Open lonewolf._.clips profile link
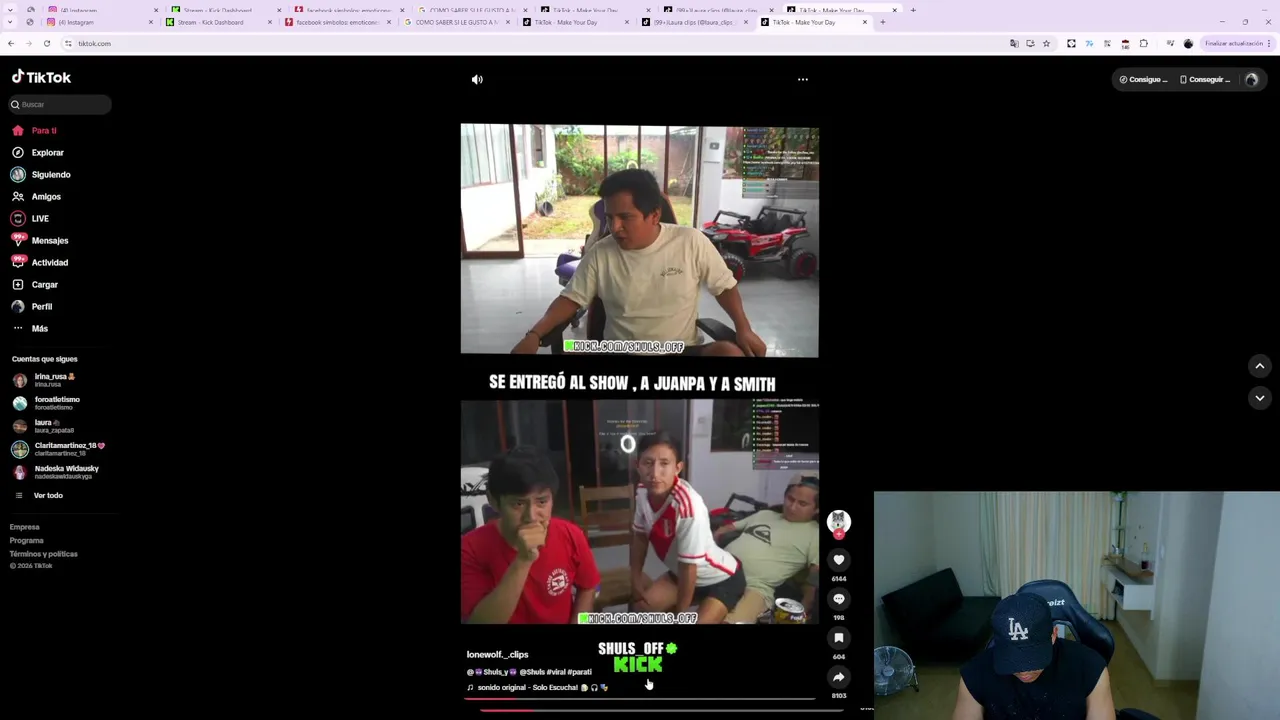Viewport: 1280px width, 720px height. [497, 655]
